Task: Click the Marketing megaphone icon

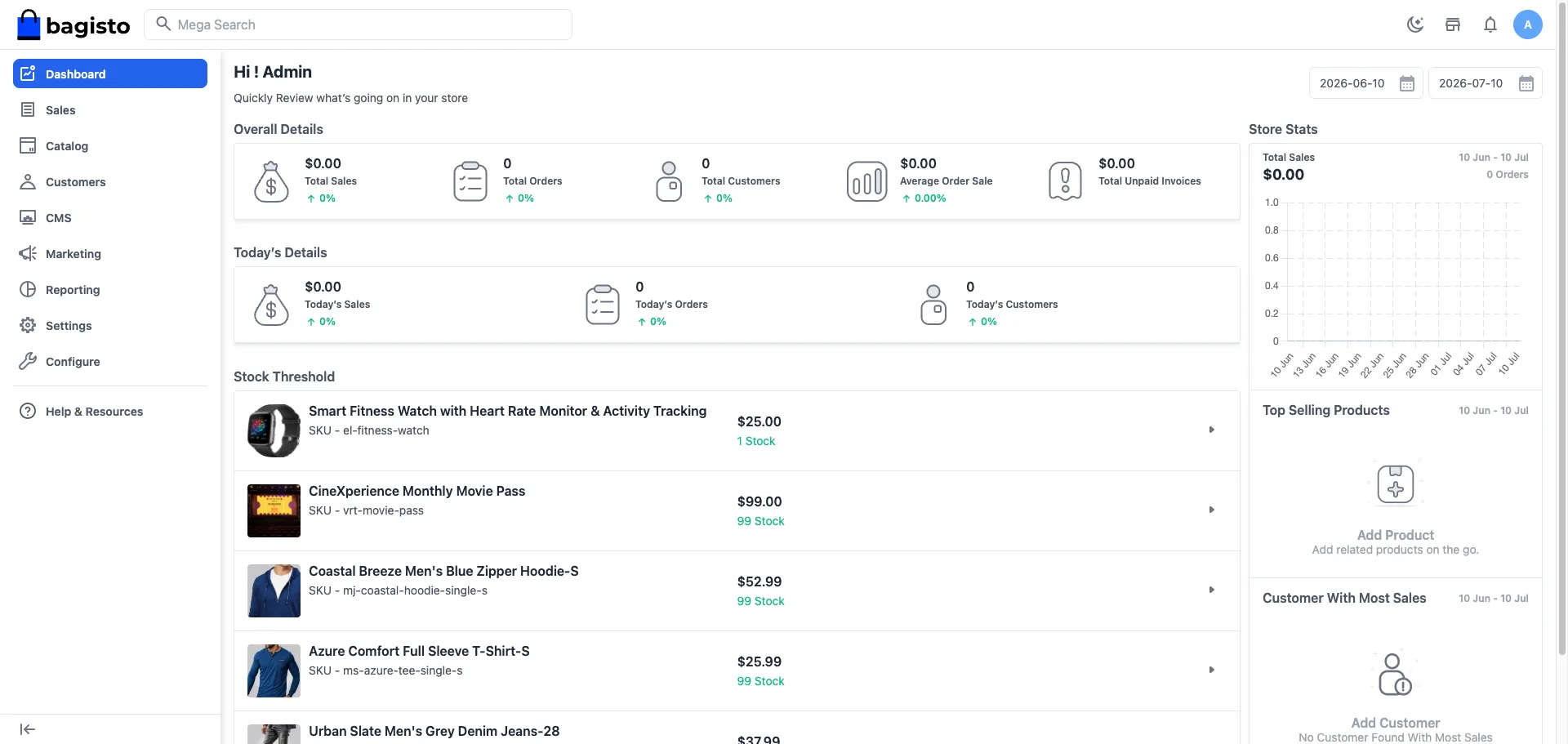Action: pyautogui.click(x=28, y=253)
